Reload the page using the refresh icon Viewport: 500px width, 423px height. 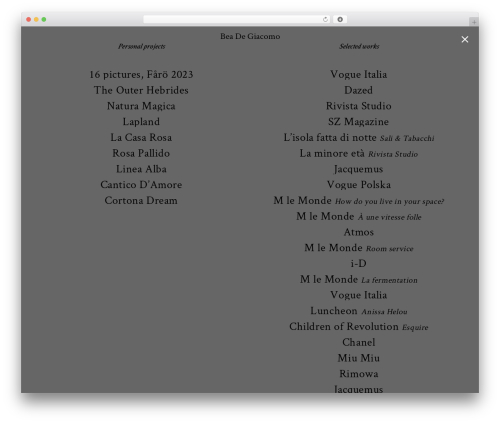[325, 20]
